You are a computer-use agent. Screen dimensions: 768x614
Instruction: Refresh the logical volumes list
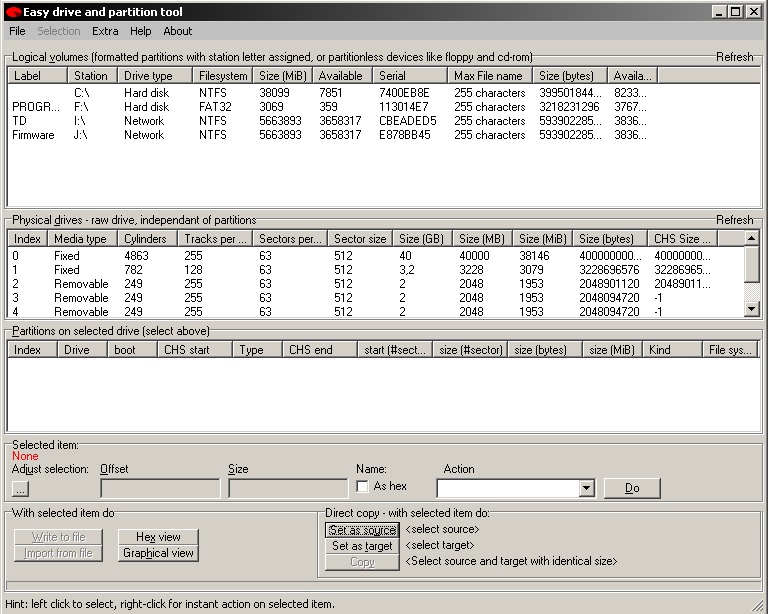[734, 57]
